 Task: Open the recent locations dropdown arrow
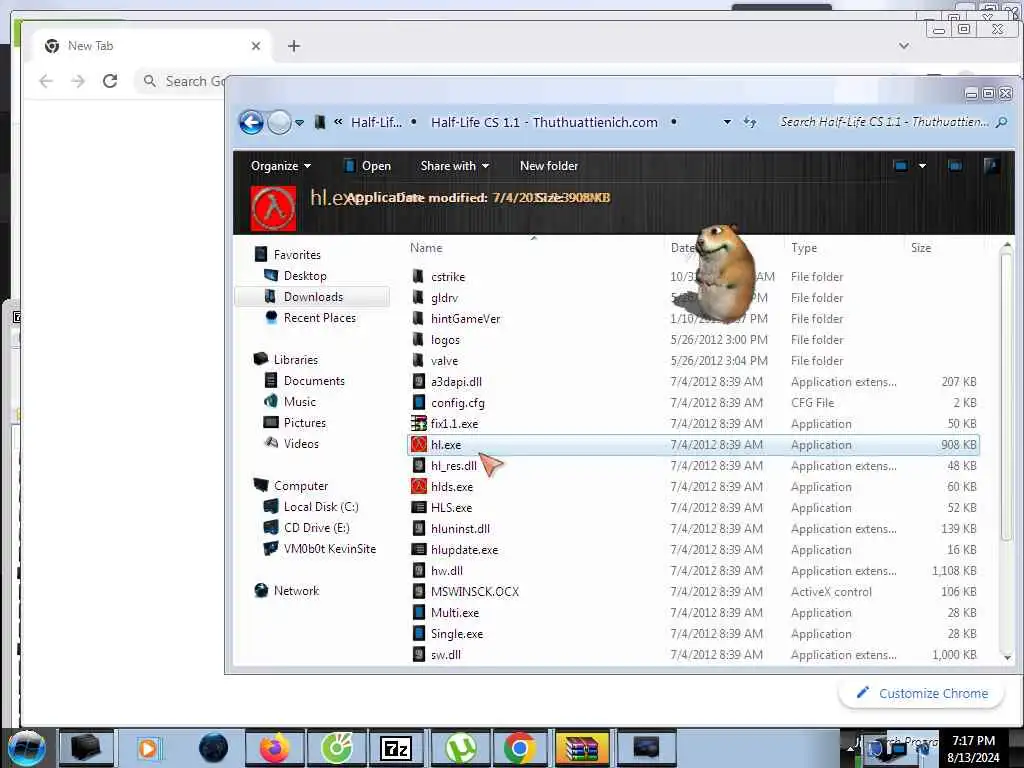click(299, 123)
